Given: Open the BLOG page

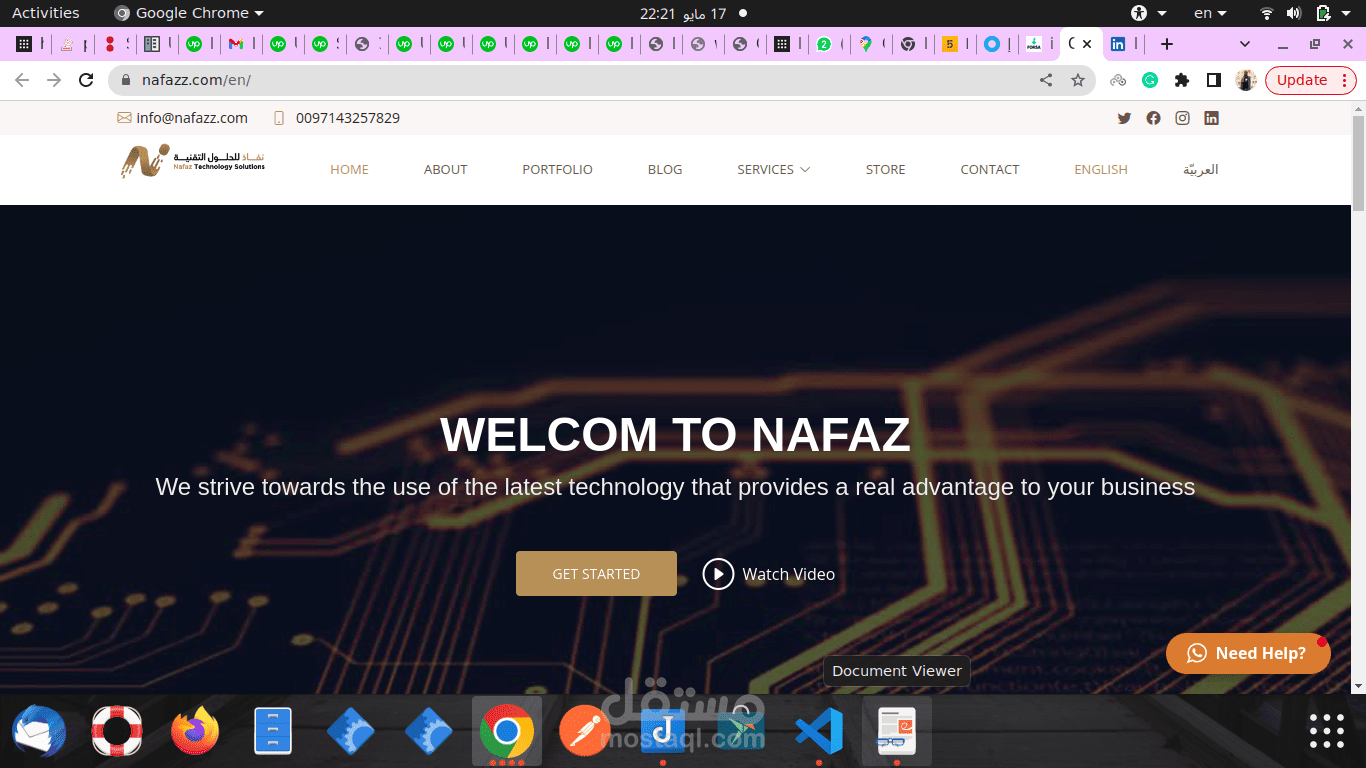Looking at the screenshot, I should (665, 170).
